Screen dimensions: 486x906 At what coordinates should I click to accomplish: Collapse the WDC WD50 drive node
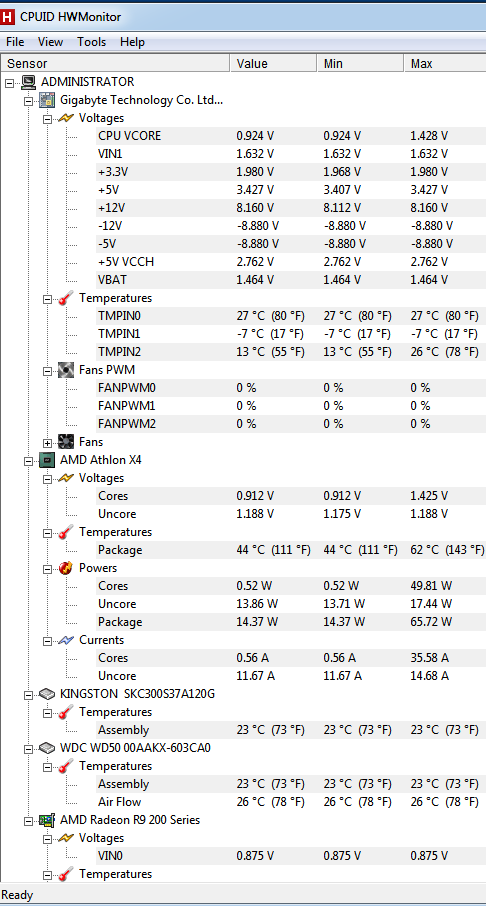(x=28, y=748)
